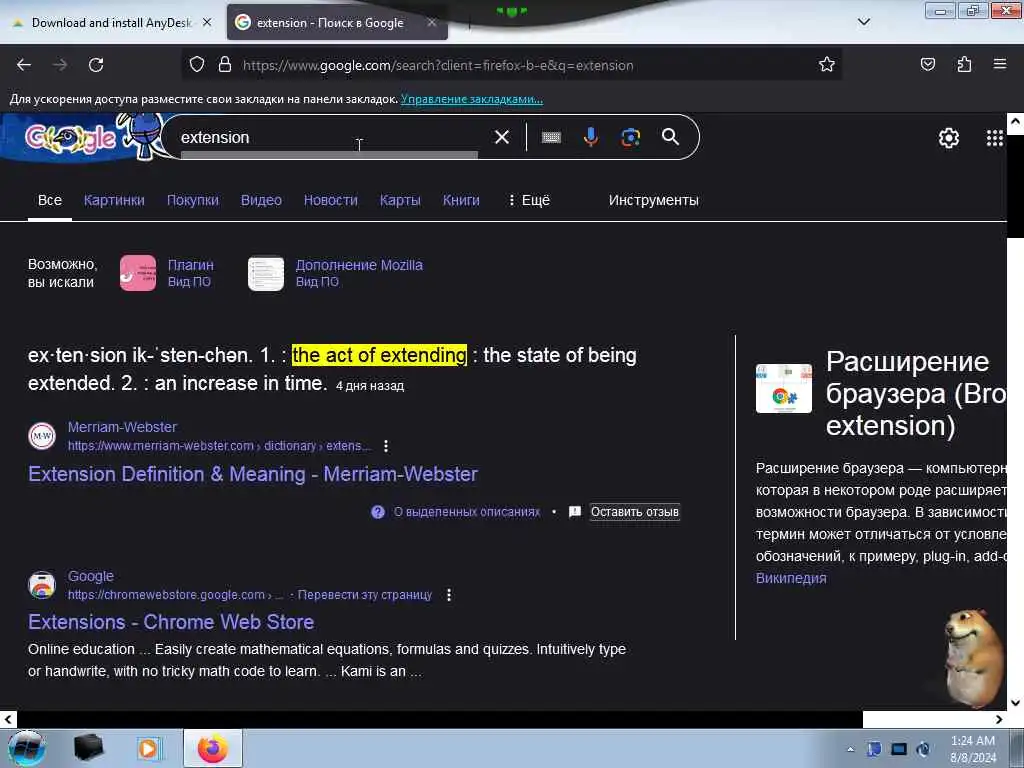
Task: Launch Firefox from the taskbar
Action: 213,748
